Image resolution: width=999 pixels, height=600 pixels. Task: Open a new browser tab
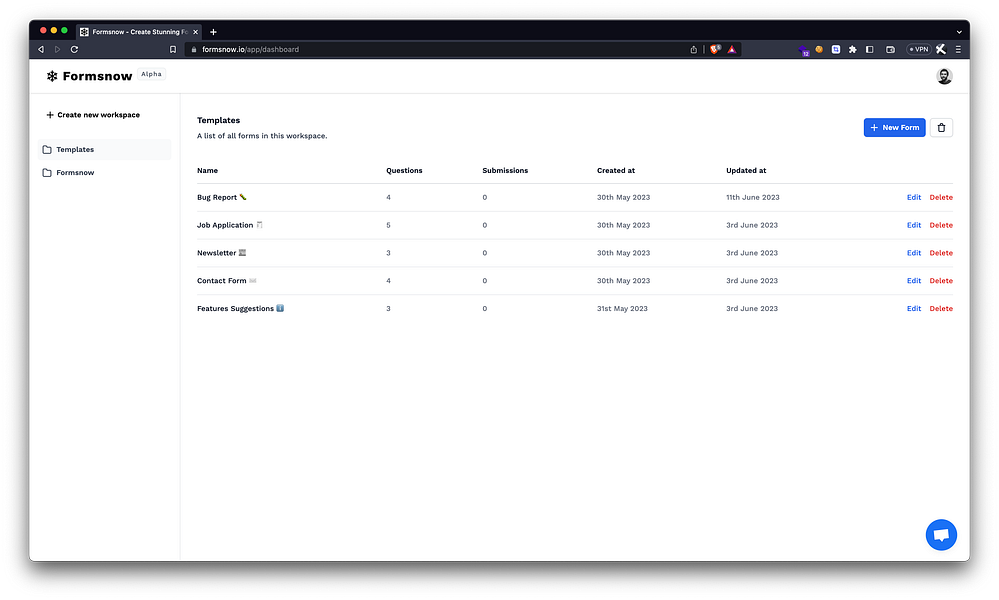[213, 32]
